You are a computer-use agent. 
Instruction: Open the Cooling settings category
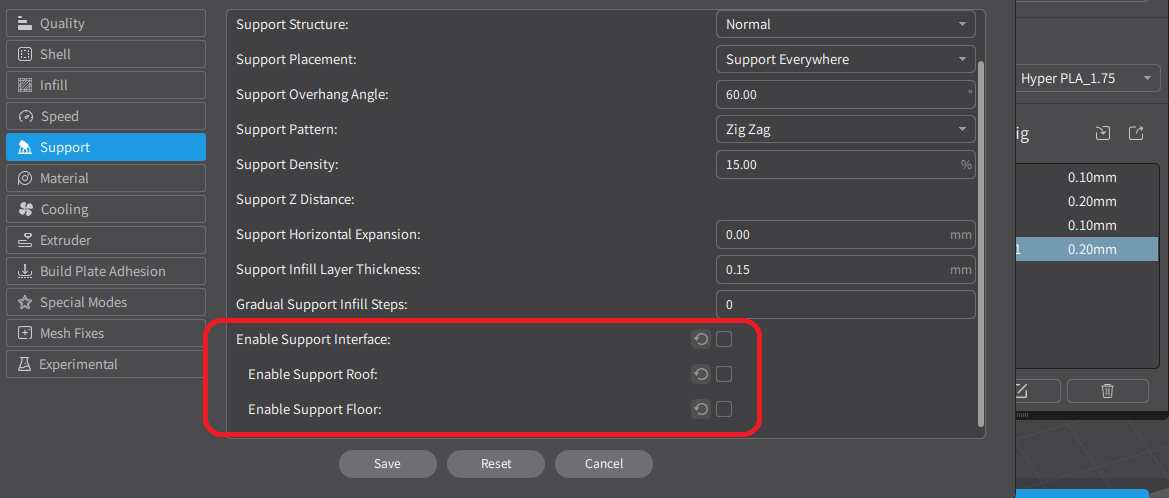pyautogui.click(x=105, y=209)
